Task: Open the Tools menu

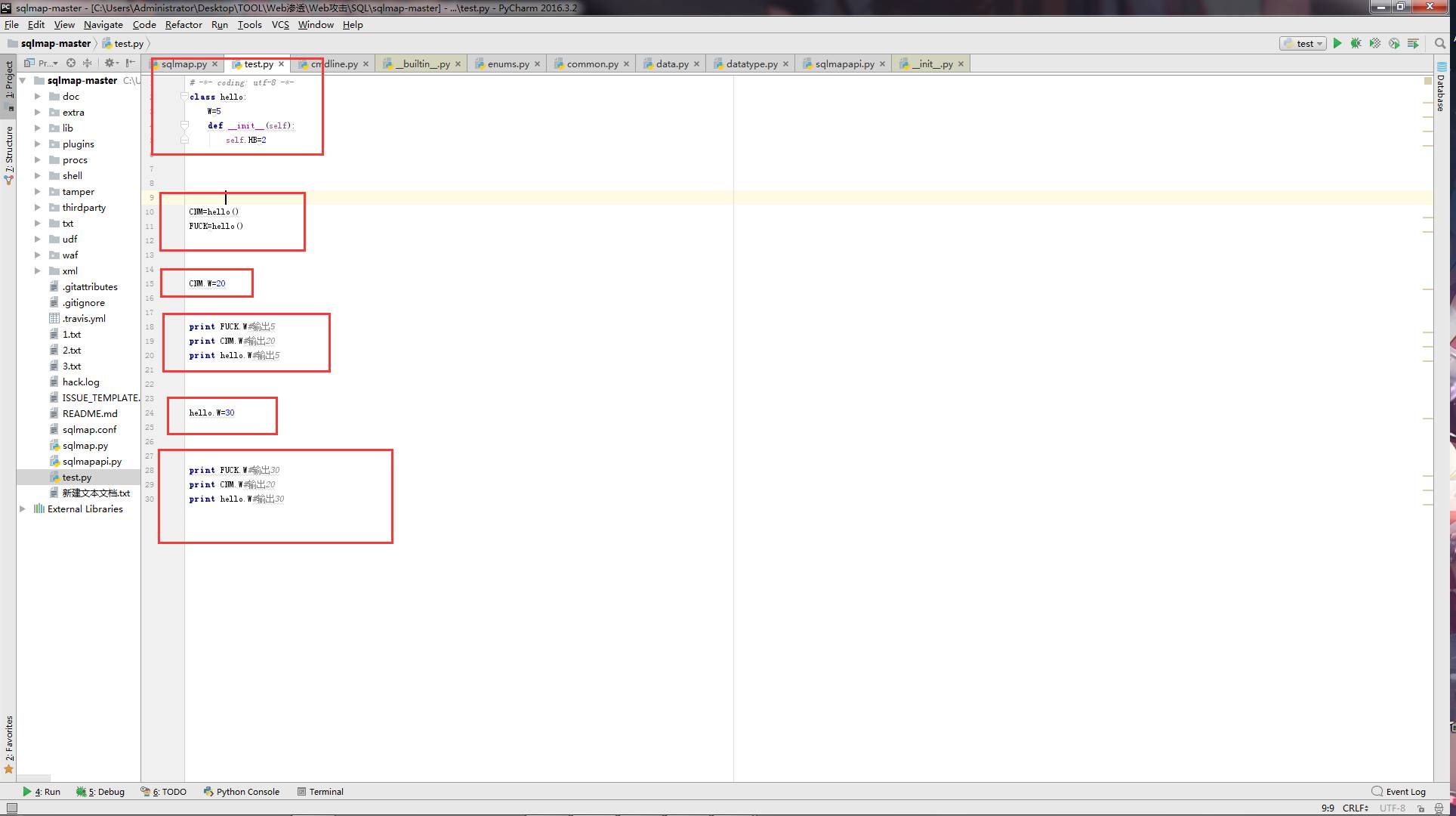Action: pos(249,24)
